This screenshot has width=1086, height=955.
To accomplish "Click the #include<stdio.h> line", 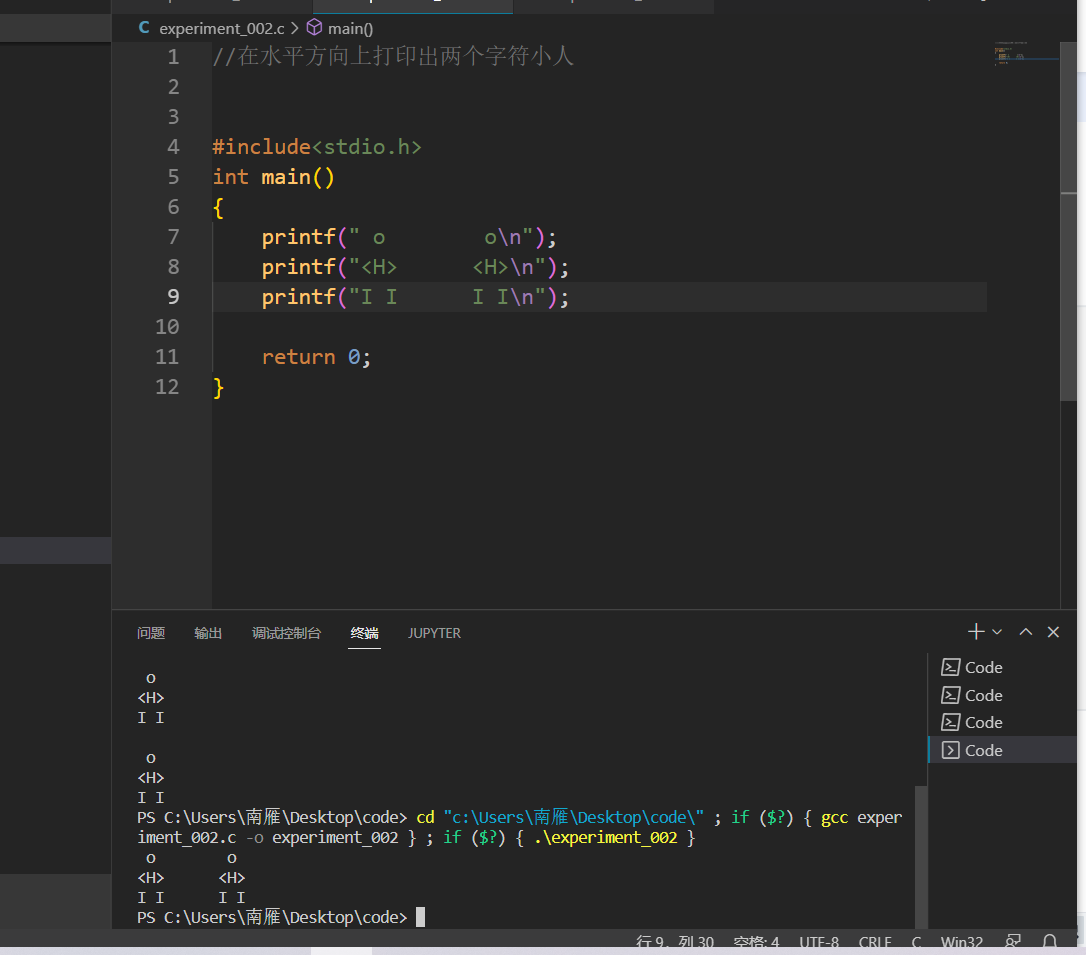I will coord(317,147).
